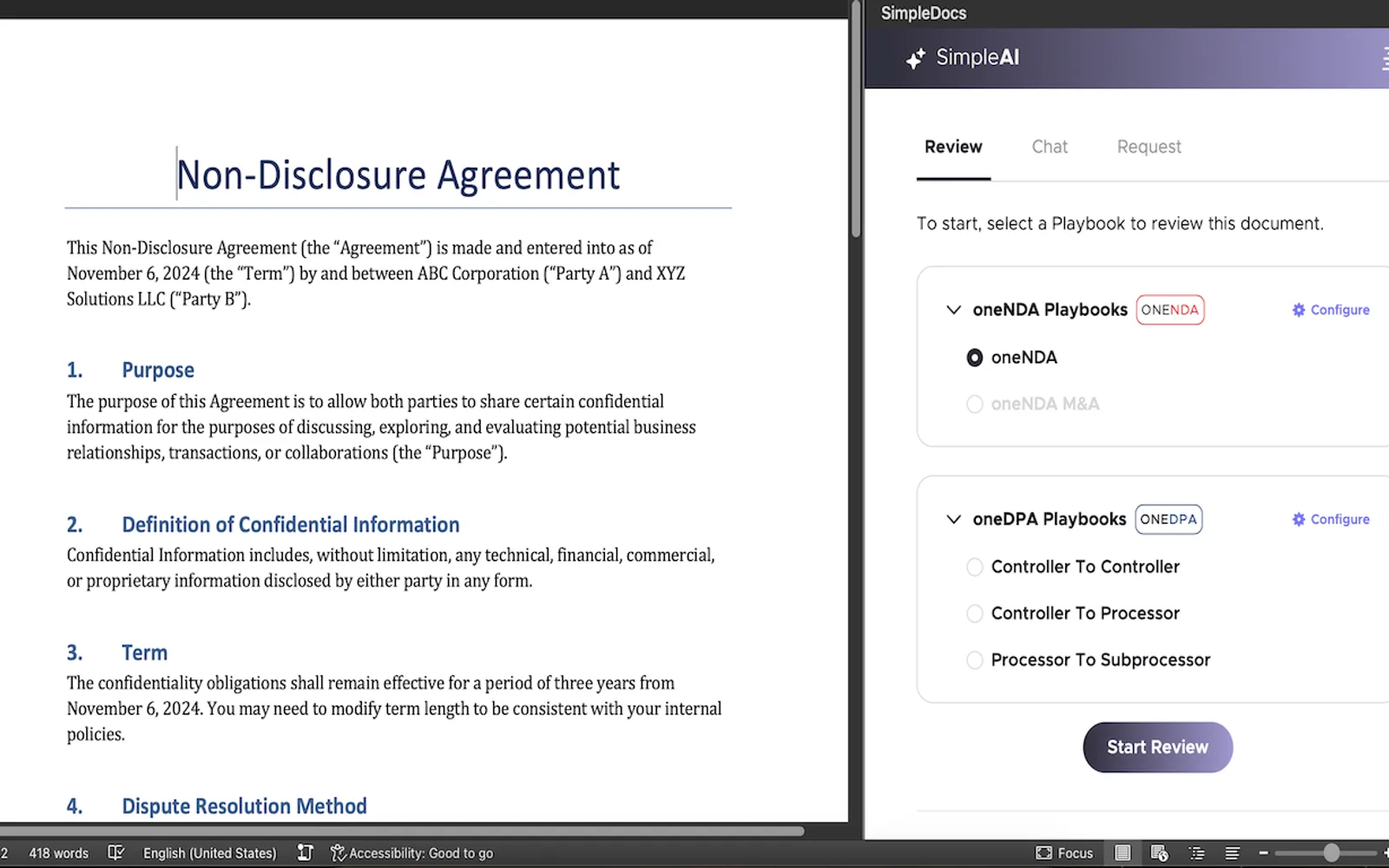
Task: Click the ONENDA badge label
Action: (x=1169, y=310)
